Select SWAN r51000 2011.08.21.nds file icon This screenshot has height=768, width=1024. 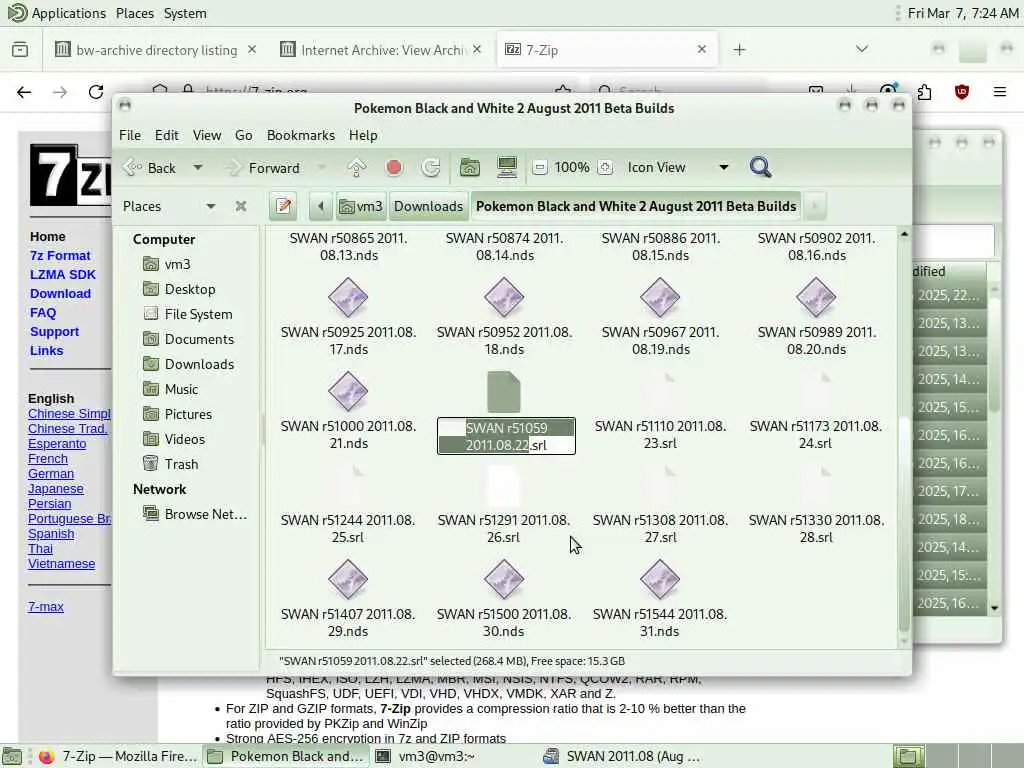(x=348, y=391)
